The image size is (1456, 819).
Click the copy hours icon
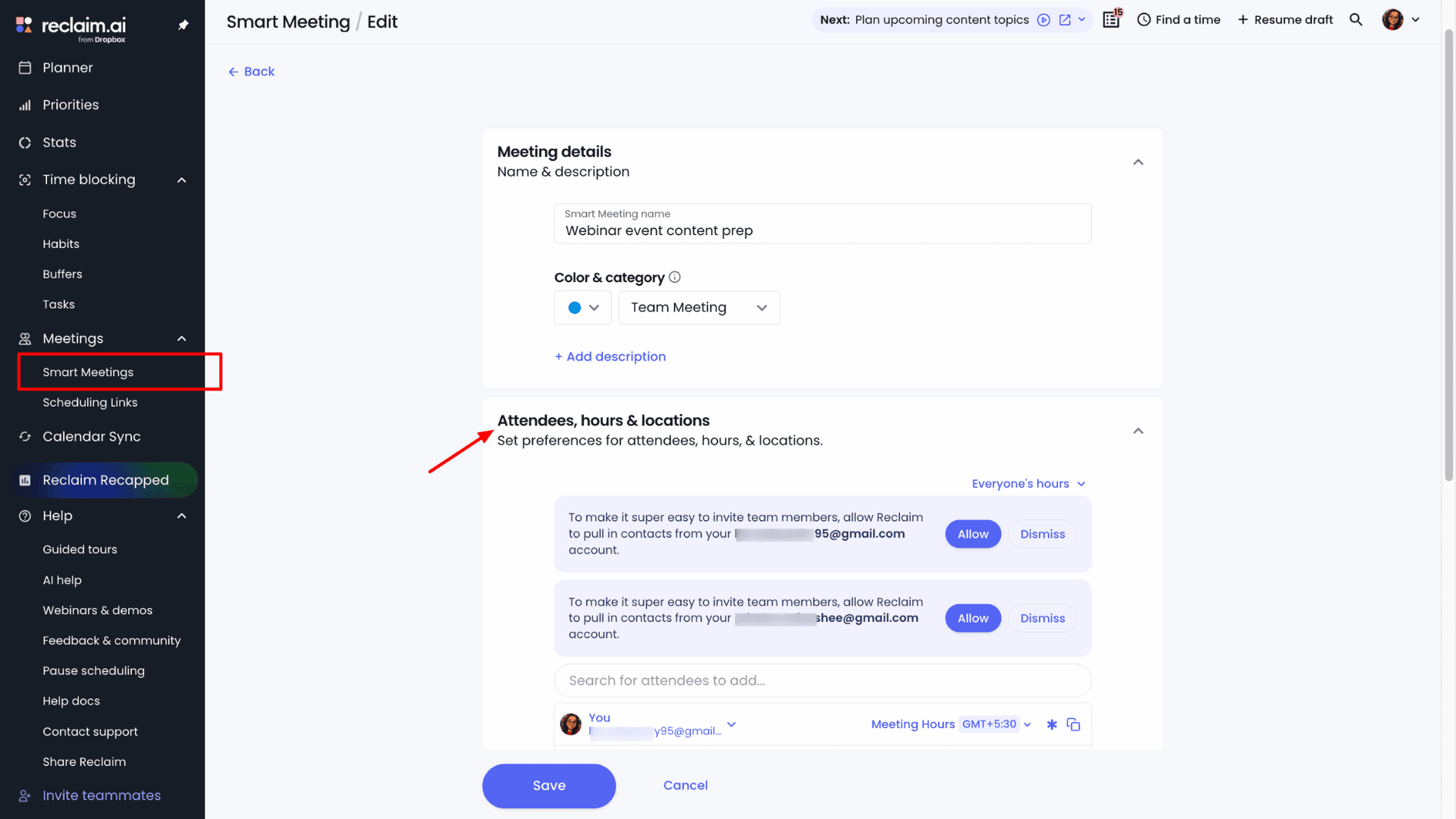[x=1073, y=725]
